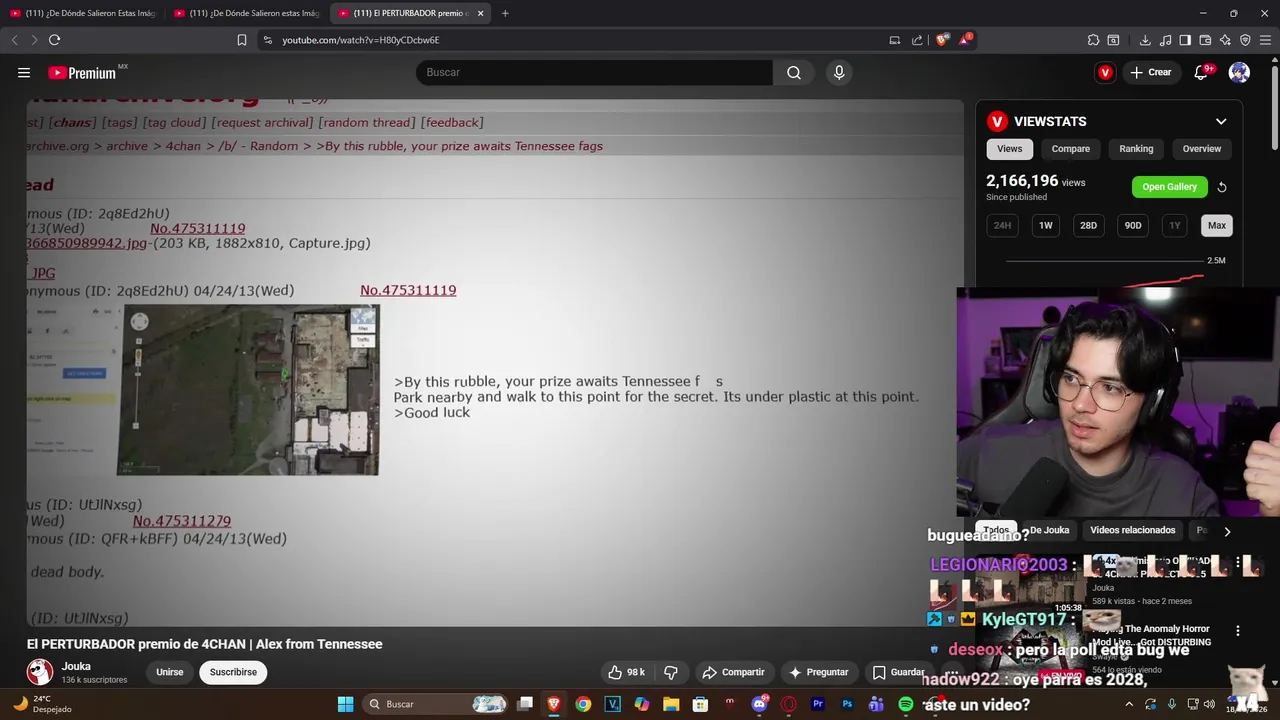The width and height of the screenshot is (1280, 720).
Task: Click the search magnifier button
Action: 794,72
